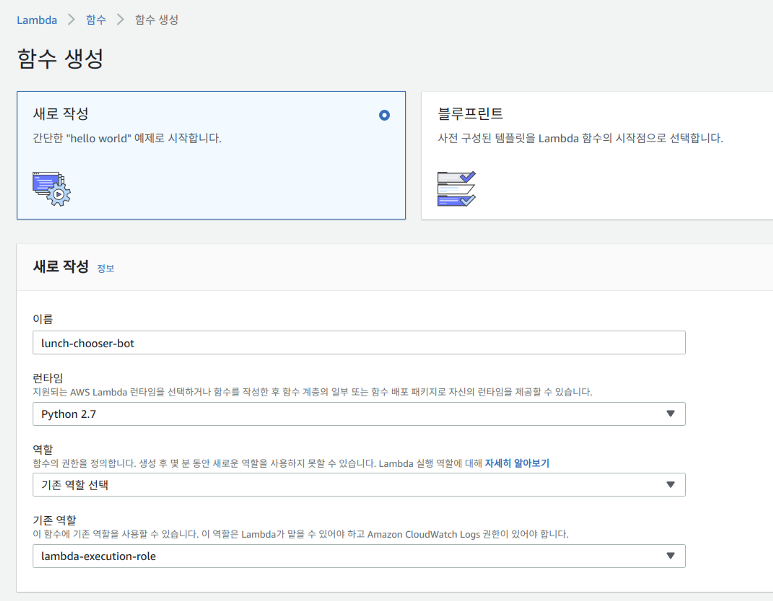Click the 새로 작성 card heading text

coord(60,114)
